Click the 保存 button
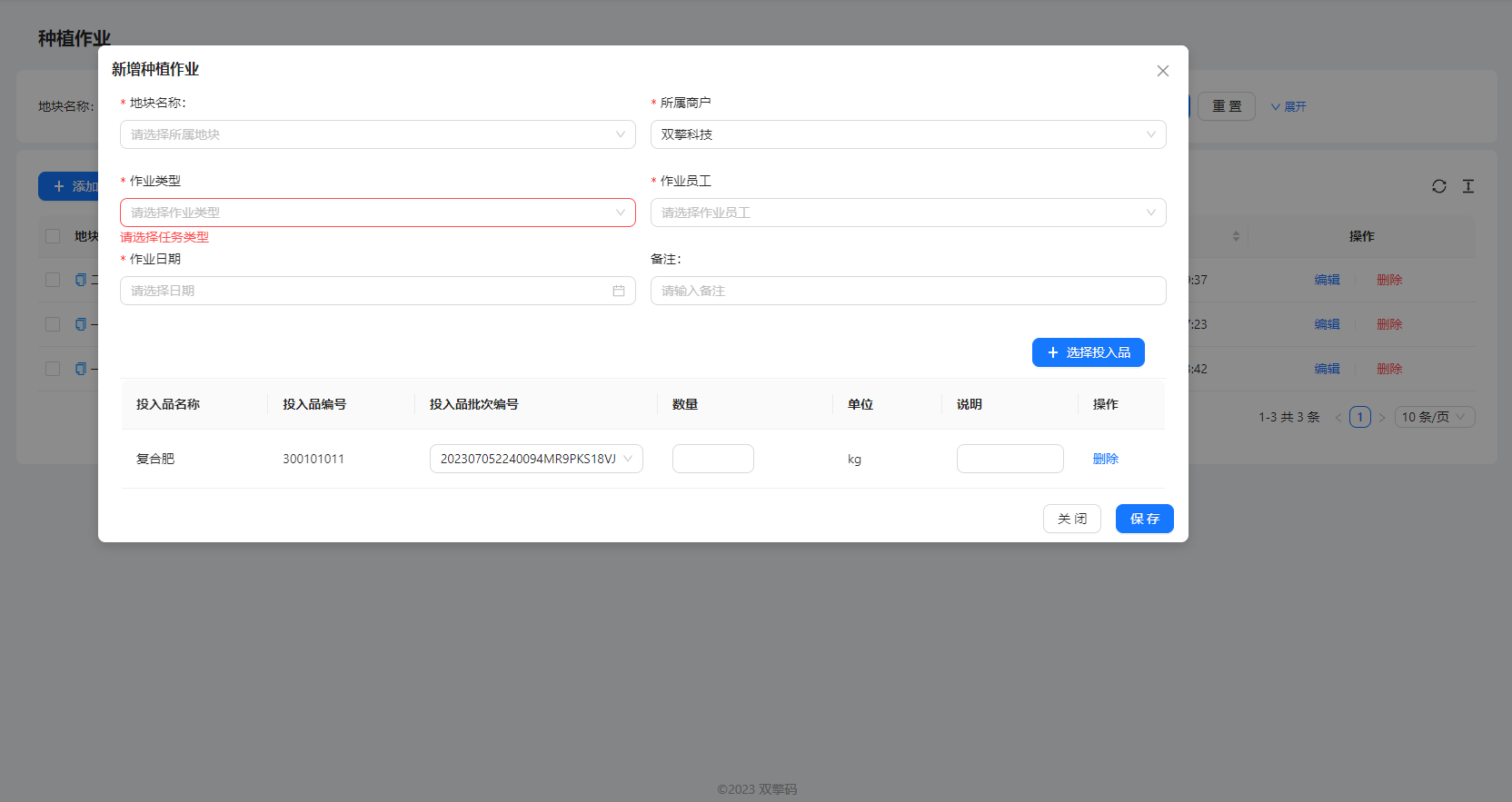The width and height of the screenshot is (1512, 802). tap(1144, 519)
